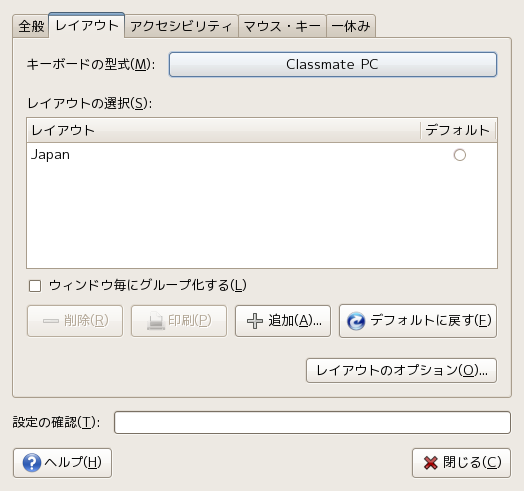
Task: Click the 設定の確認 text field
Action: [x=312, y=423]
